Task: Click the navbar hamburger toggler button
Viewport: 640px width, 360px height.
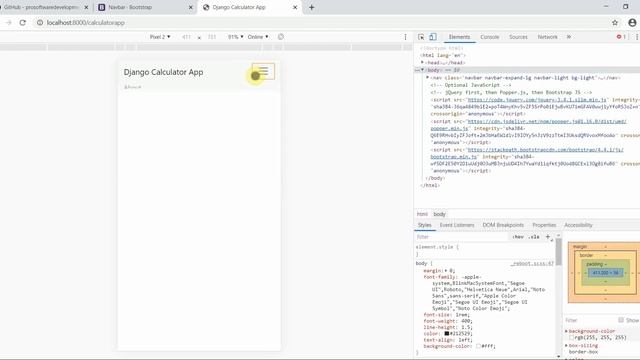Action: [x=263, y=71]
